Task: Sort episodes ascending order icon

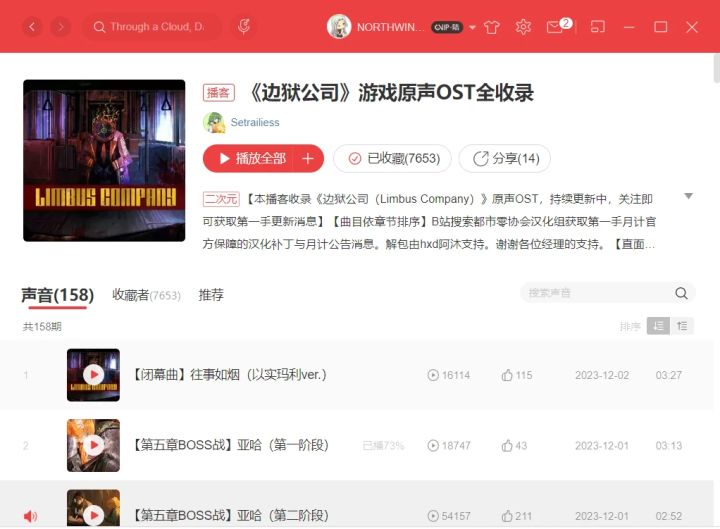Action: (682, 326)
